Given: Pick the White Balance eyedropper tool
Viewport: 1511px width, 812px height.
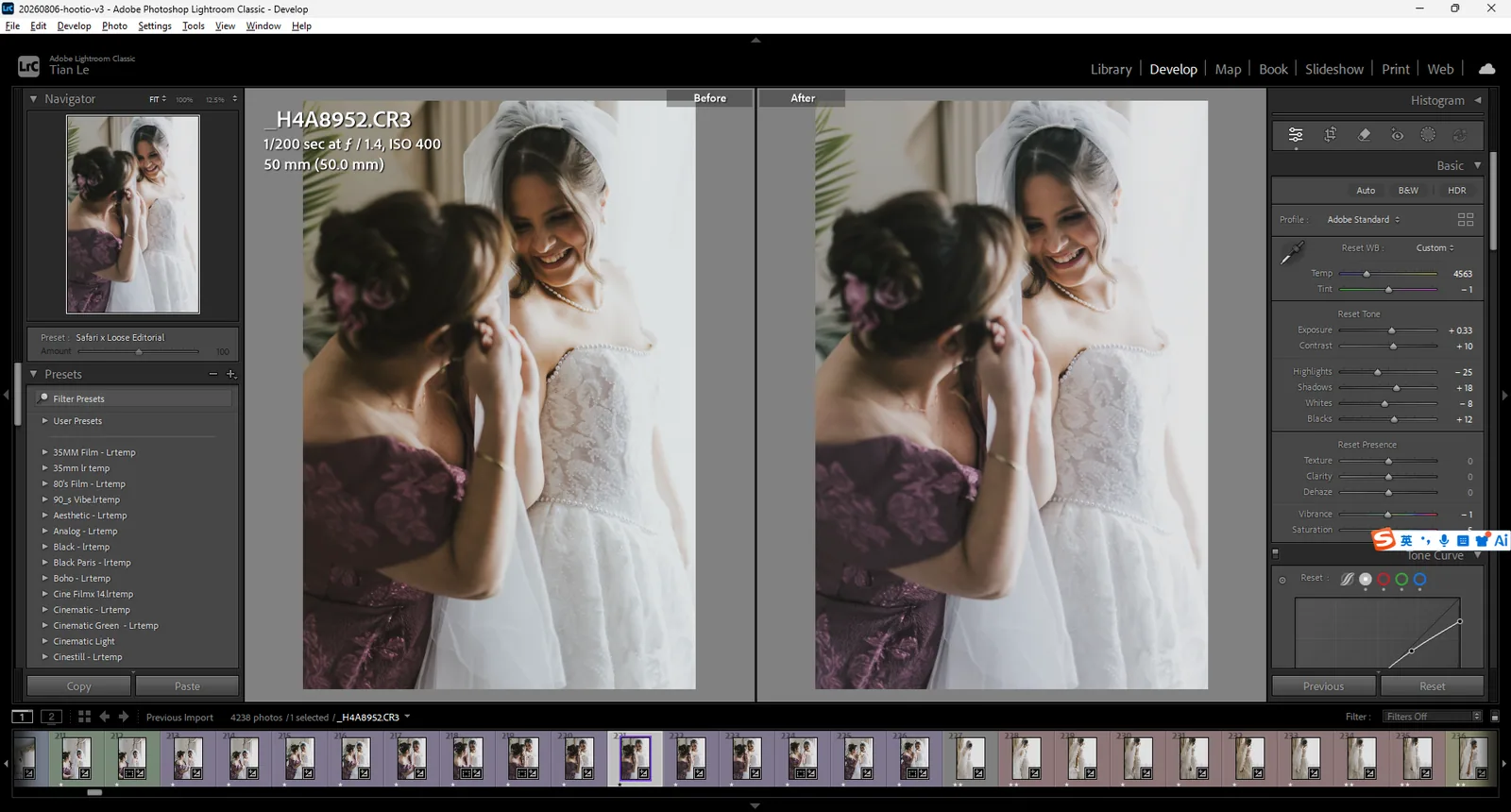Looking at the screenshot, I should click(x=1292, y=252).
